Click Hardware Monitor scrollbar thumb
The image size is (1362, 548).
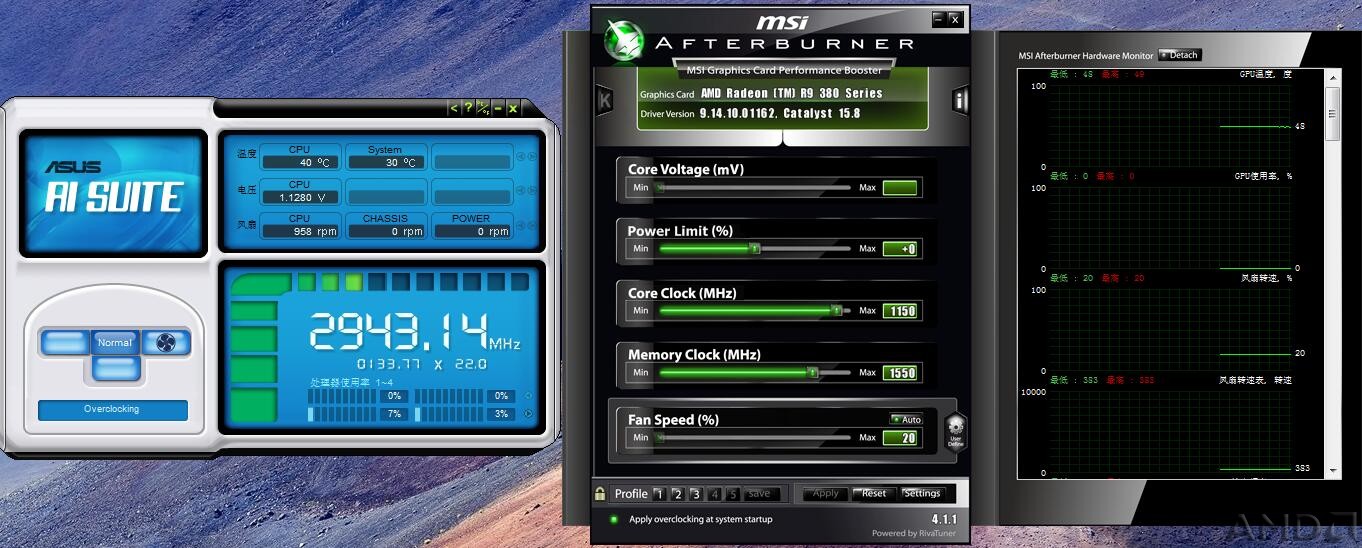click(x=1333, y=113)
